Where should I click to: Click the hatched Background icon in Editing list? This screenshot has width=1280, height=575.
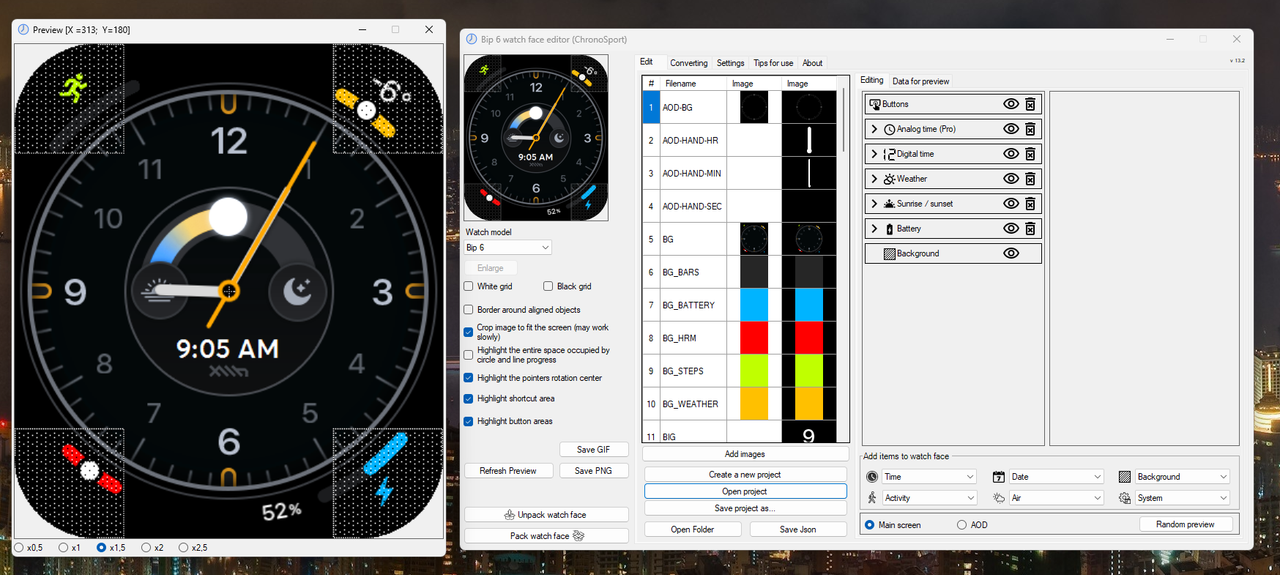[x=889, y=254]
